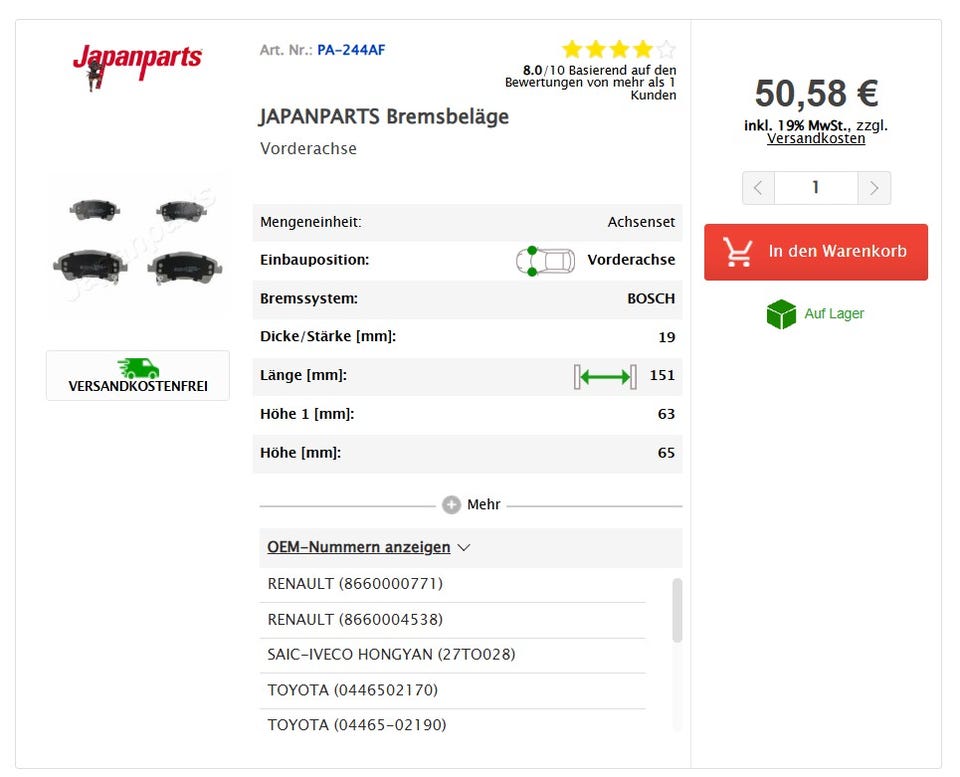Click the VERSANDKOSTENFREI badge
The image size is (960, 777).
pos(138,376)
